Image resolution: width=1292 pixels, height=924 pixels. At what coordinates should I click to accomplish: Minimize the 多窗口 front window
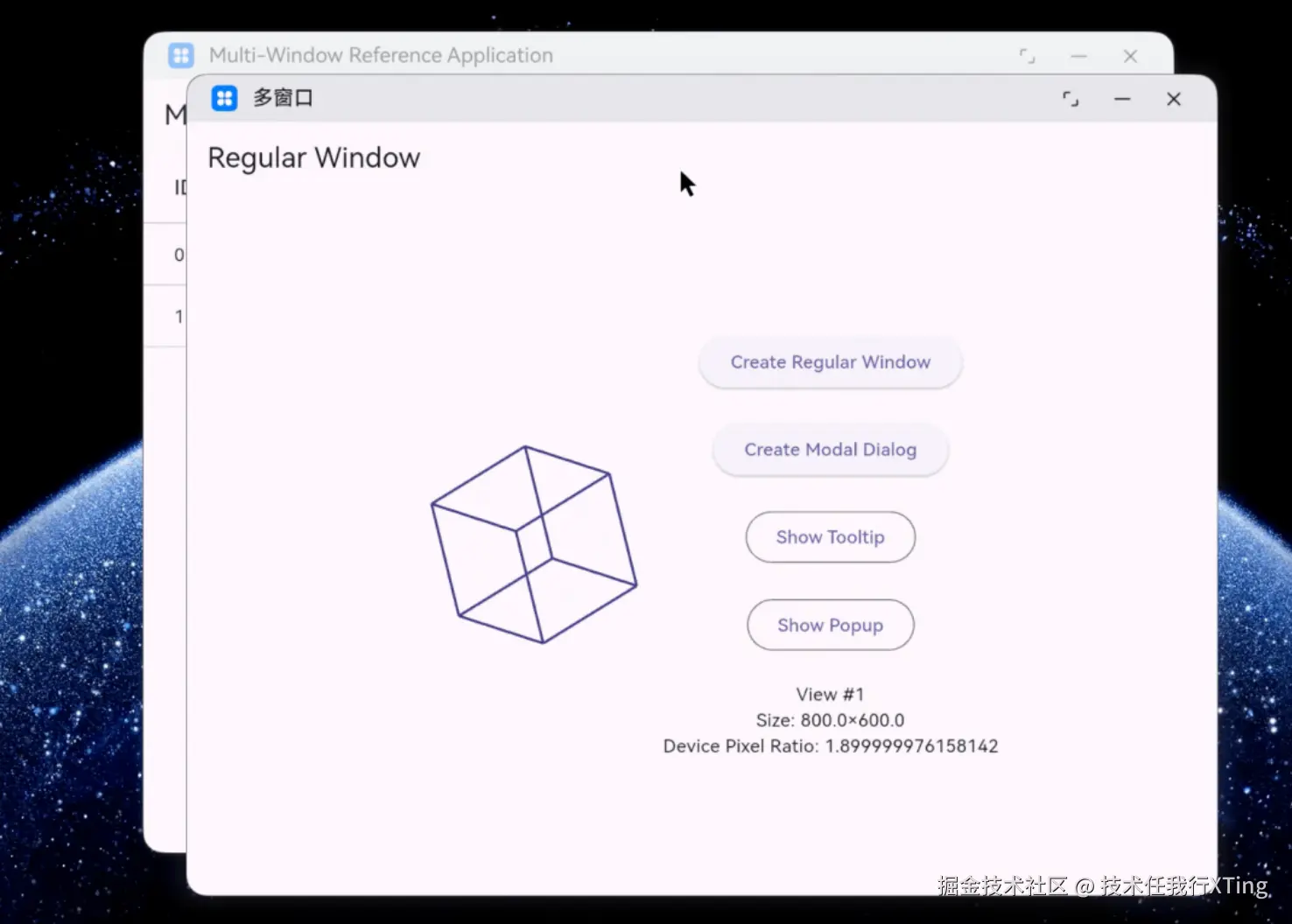1122,99
